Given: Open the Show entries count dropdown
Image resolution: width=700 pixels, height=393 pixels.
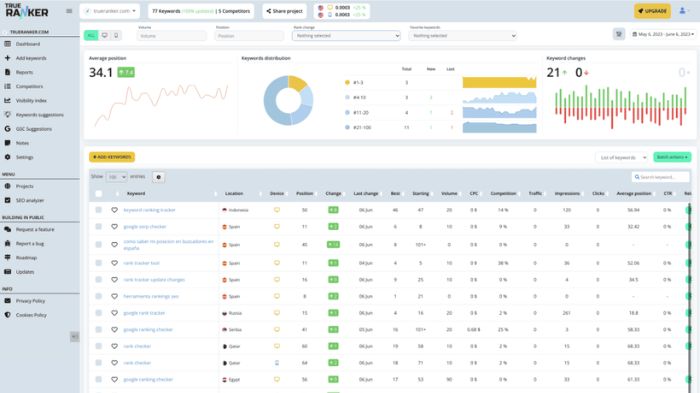Looking at the screenshot, I should tap(117, 177).
